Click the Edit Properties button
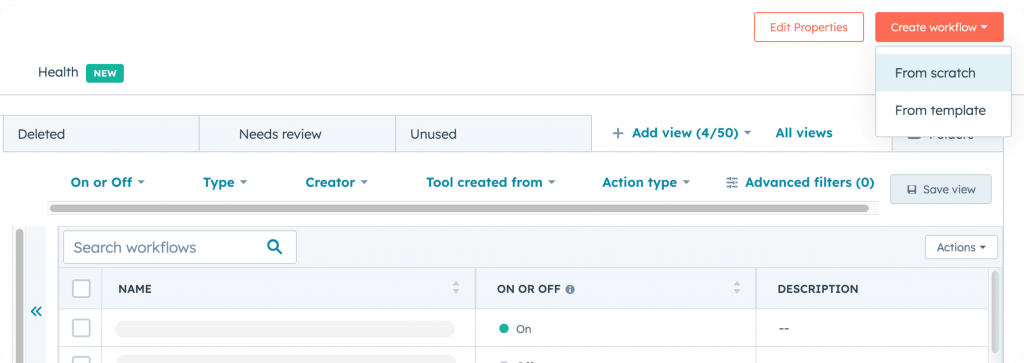This screenshot has width=1024, height=363. click(808, 27)
